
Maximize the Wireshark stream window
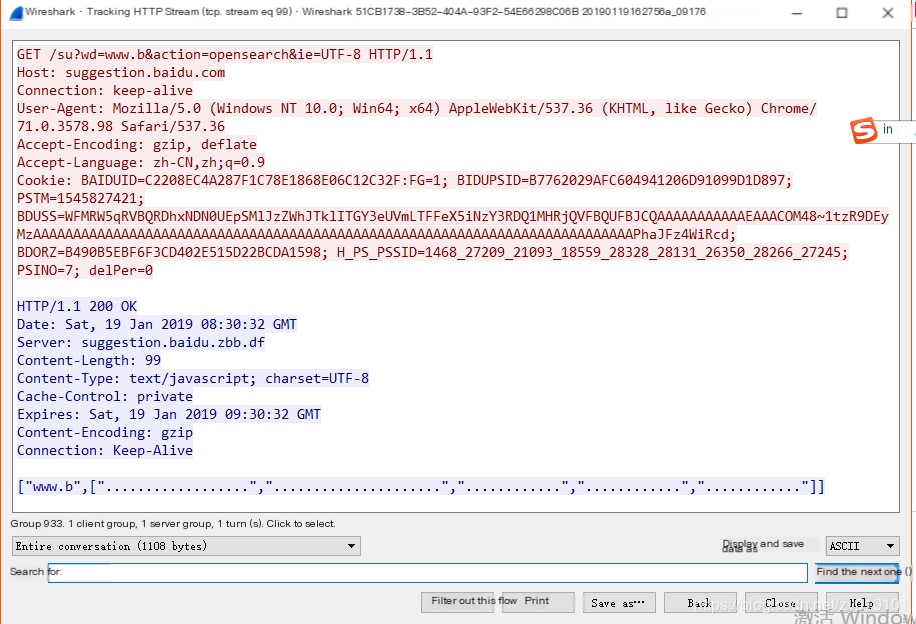coord(842,13)
